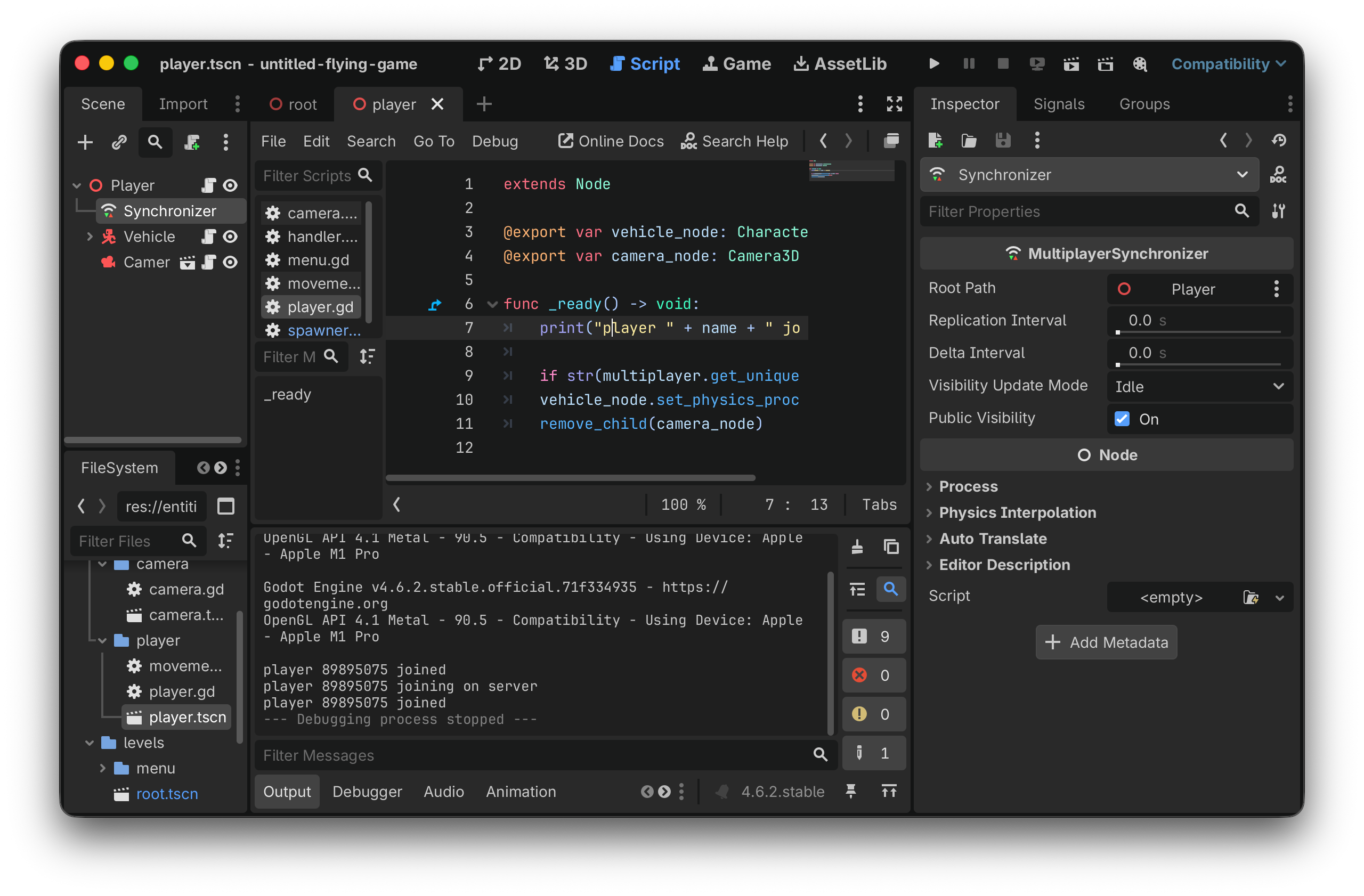Toggle visibility of the Vehicle node
The image size is (1364, 896).
click(x=230, y=236)
